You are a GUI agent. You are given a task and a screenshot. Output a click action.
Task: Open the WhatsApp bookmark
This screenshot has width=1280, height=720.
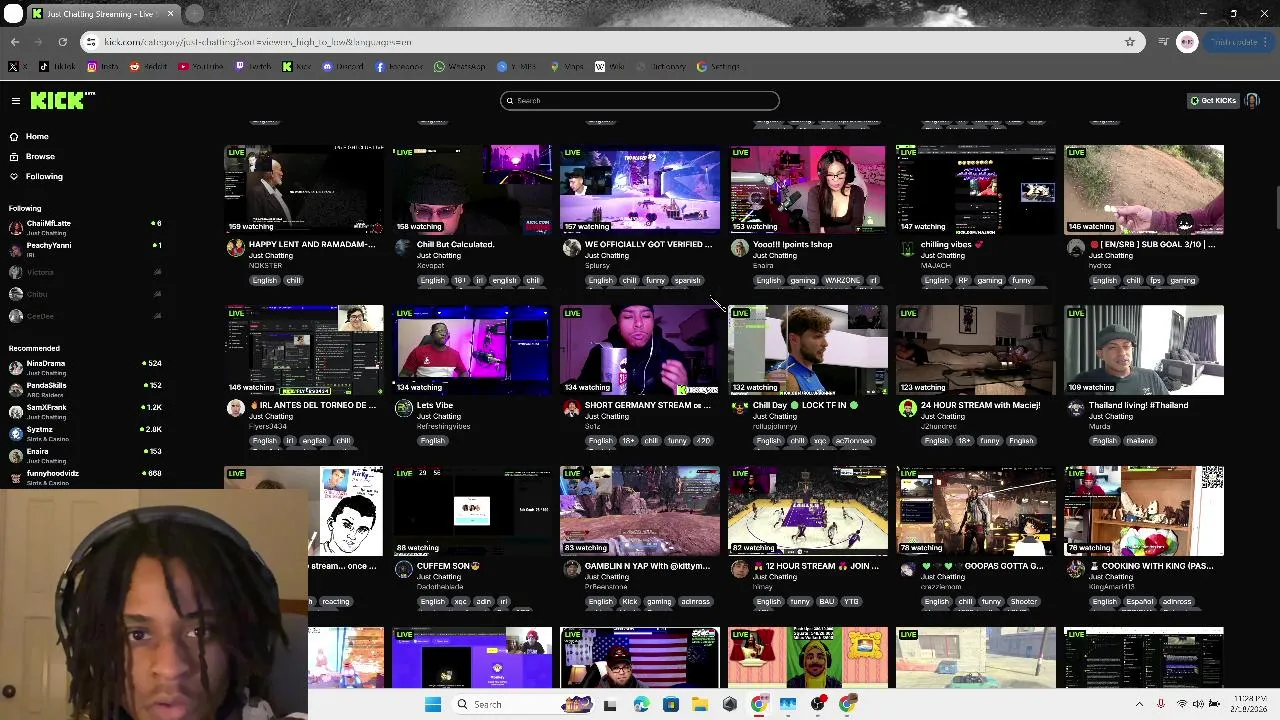click(460, 66)
